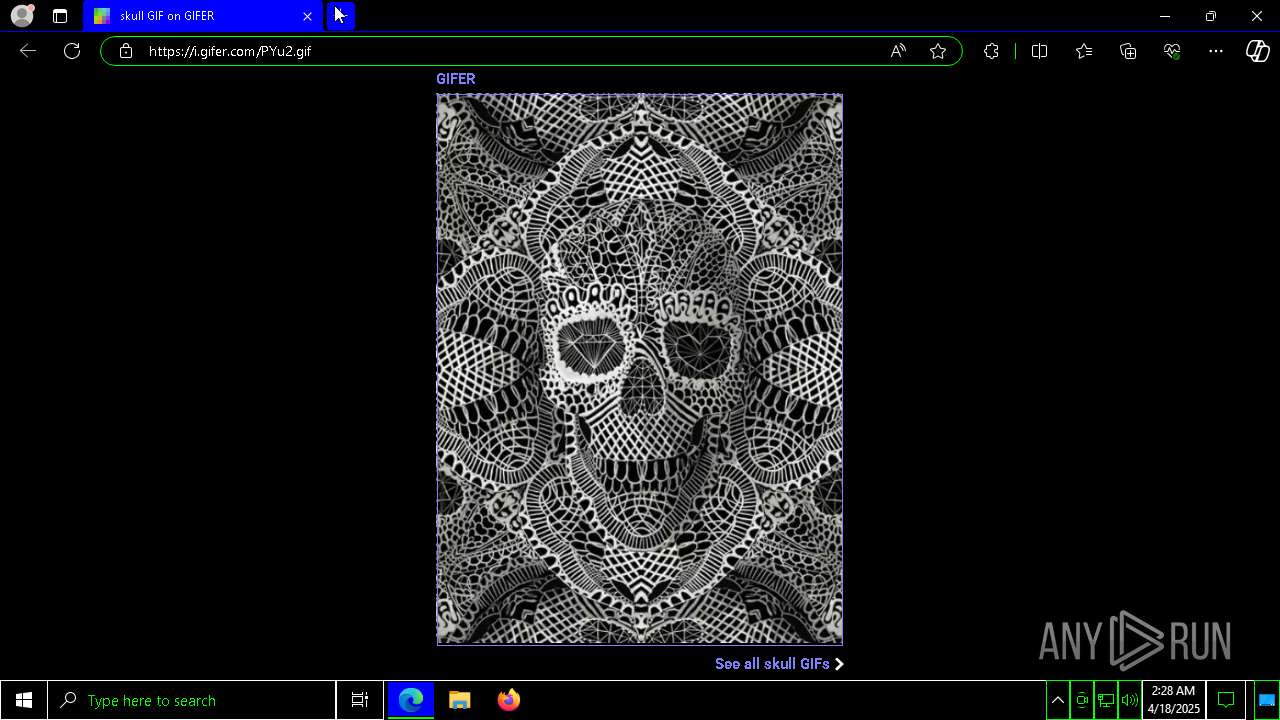Screen dimensions: 1280x720
Task: Open the volume control tray icon
Action: click(x=1130, y=700)
